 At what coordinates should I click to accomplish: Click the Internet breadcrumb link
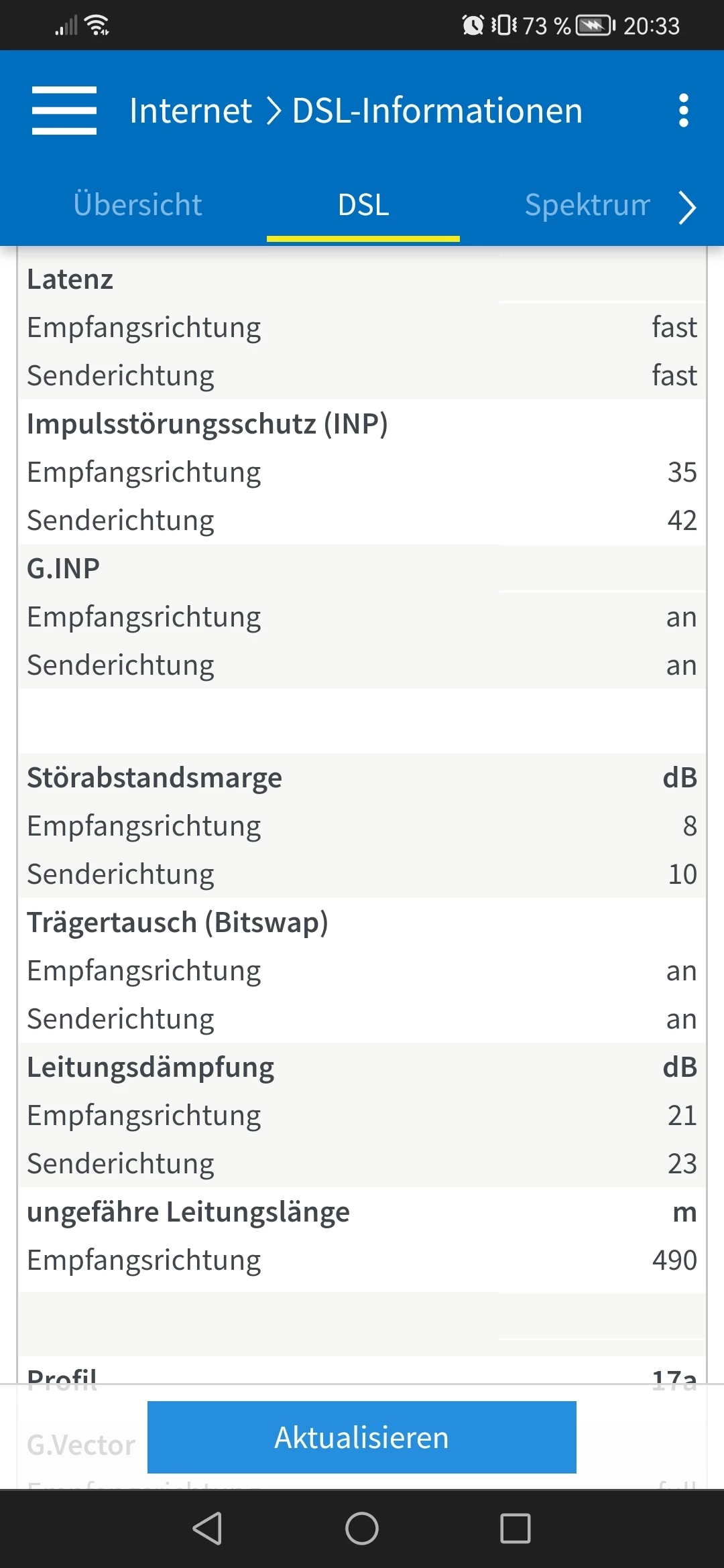click(x=190, y=111)
